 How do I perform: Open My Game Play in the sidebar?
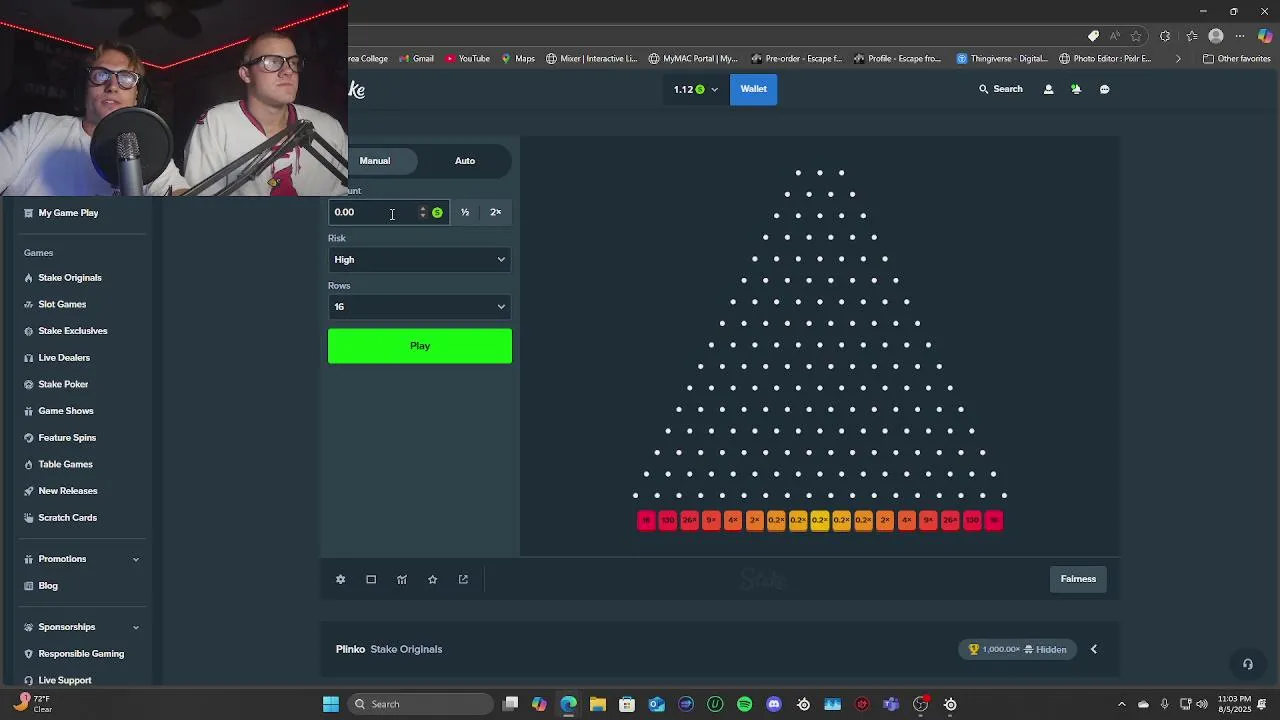pos(68,213)
